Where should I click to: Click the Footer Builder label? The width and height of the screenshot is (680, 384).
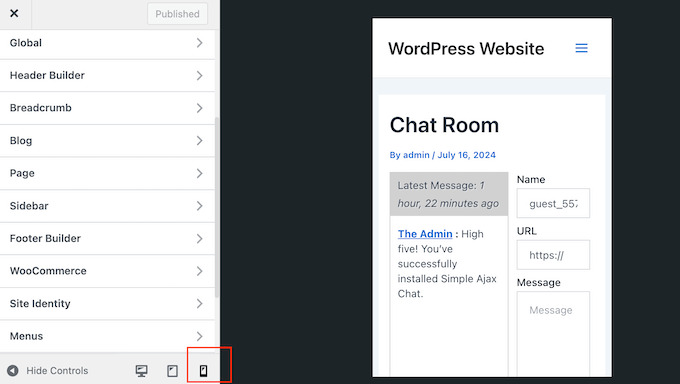(46, 238)
